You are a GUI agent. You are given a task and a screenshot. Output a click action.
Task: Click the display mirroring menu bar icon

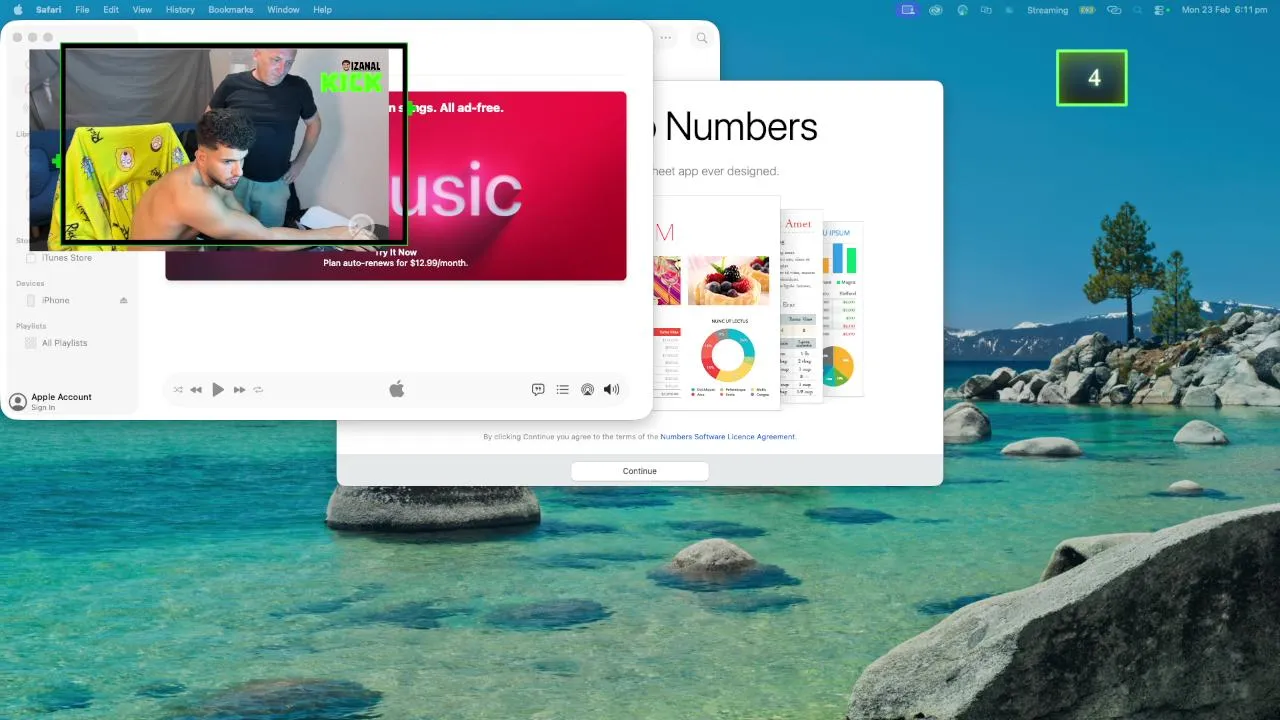tap(986, 9)
